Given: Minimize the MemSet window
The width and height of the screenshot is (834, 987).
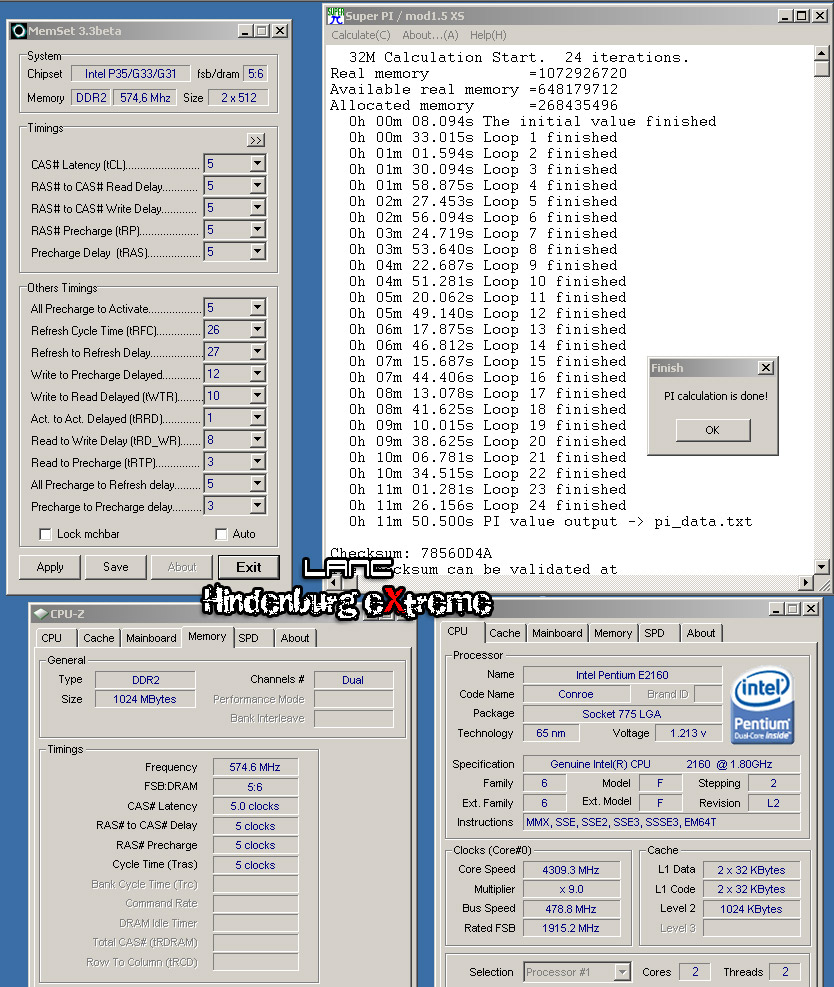Looking at the screenshot, I should [246, 31].
